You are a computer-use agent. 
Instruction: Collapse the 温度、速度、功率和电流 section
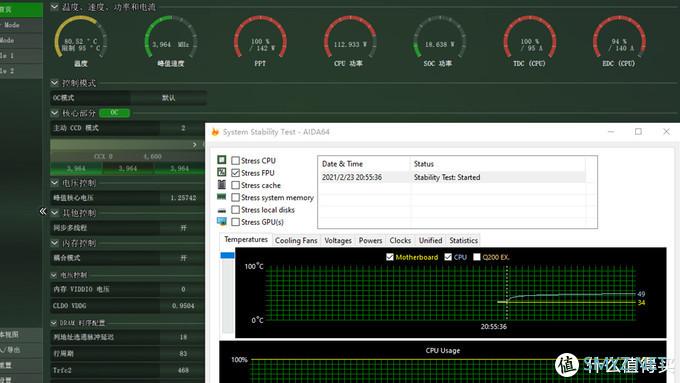tap(54, 7)
